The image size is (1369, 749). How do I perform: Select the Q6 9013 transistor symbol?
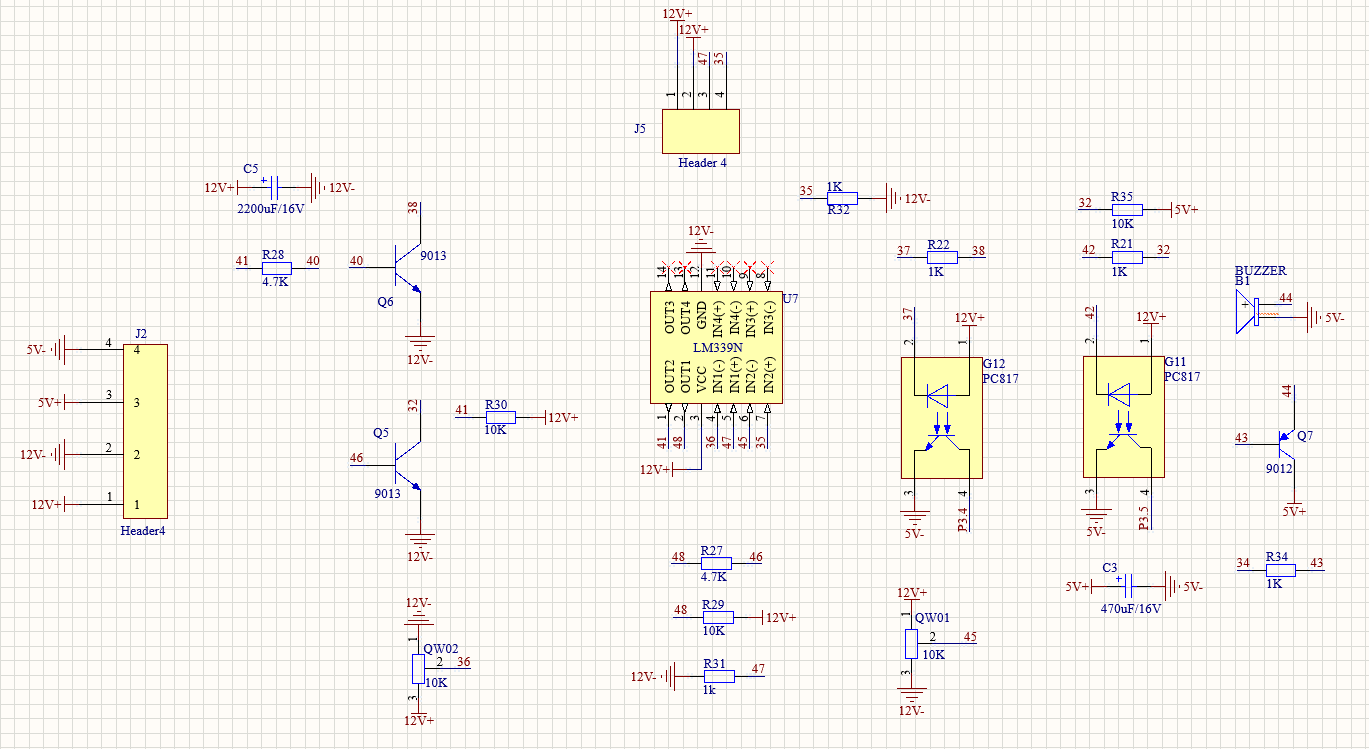pos(410,270)
